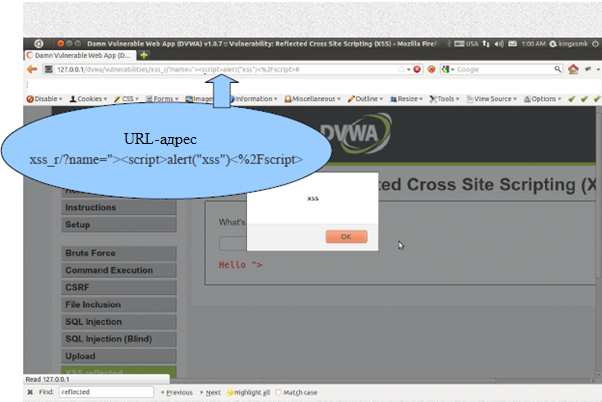The height and width of the screenshot is (402, 602).
Task: Open the Miscellaneous dropdown menu
Action: coord(315,99)
